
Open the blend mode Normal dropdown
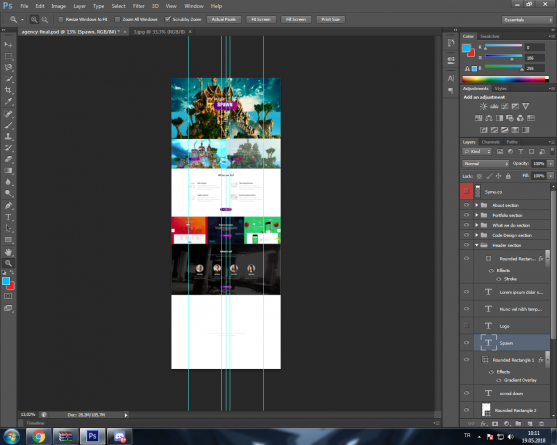tap(486, 163)
